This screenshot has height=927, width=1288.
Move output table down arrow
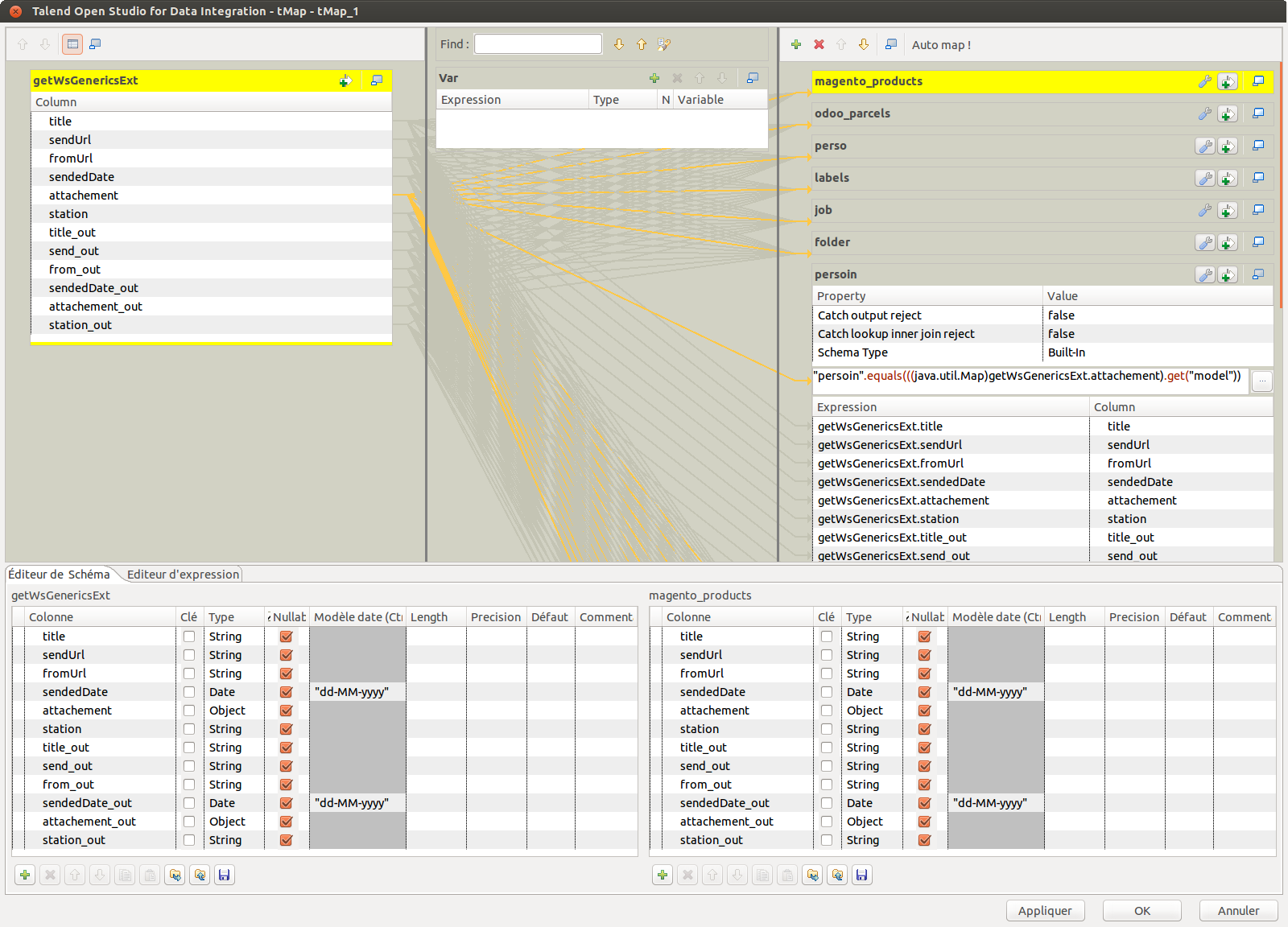[x=864, y=44]
